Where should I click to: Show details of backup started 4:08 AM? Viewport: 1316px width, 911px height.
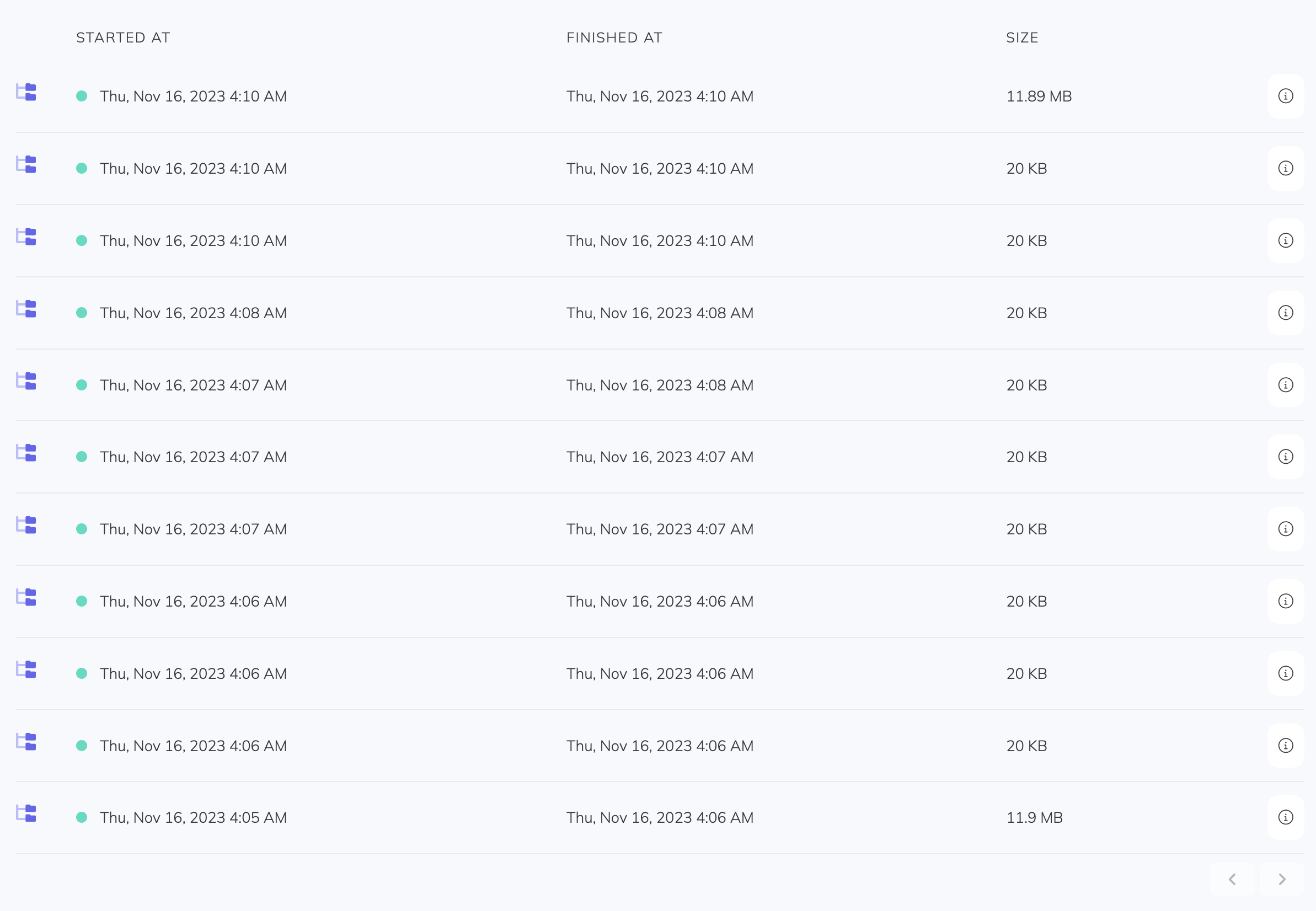(x=1285, y=313)
